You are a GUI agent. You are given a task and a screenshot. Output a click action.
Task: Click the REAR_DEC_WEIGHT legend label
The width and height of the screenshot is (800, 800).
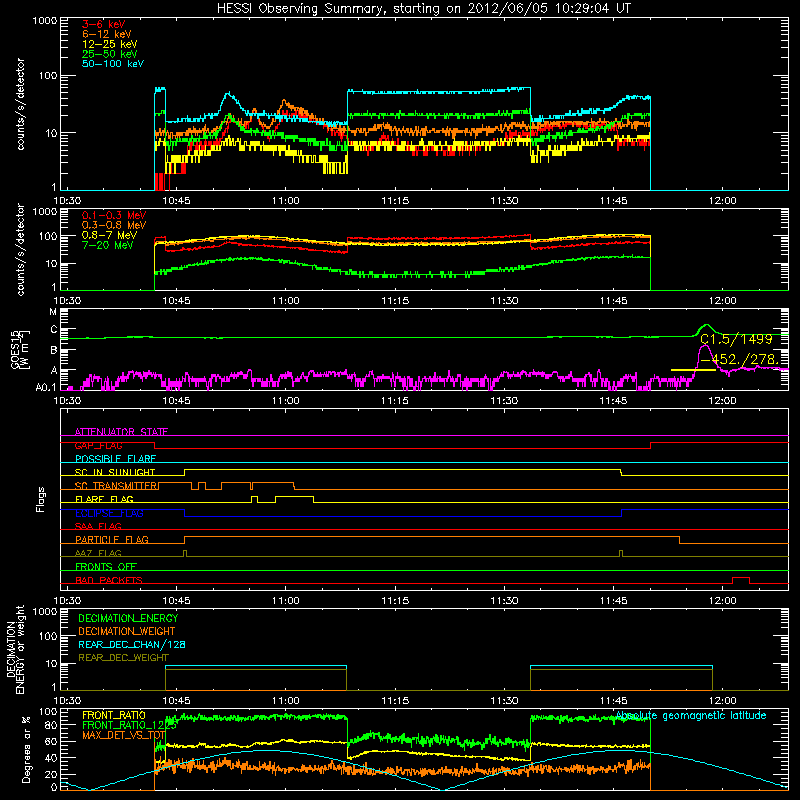point(123,658)
